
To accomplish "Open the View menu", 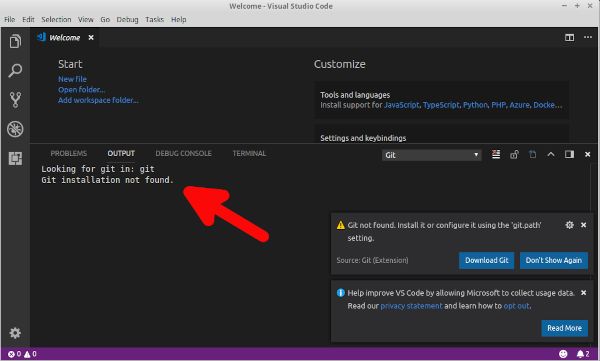I will coord(86,20).
